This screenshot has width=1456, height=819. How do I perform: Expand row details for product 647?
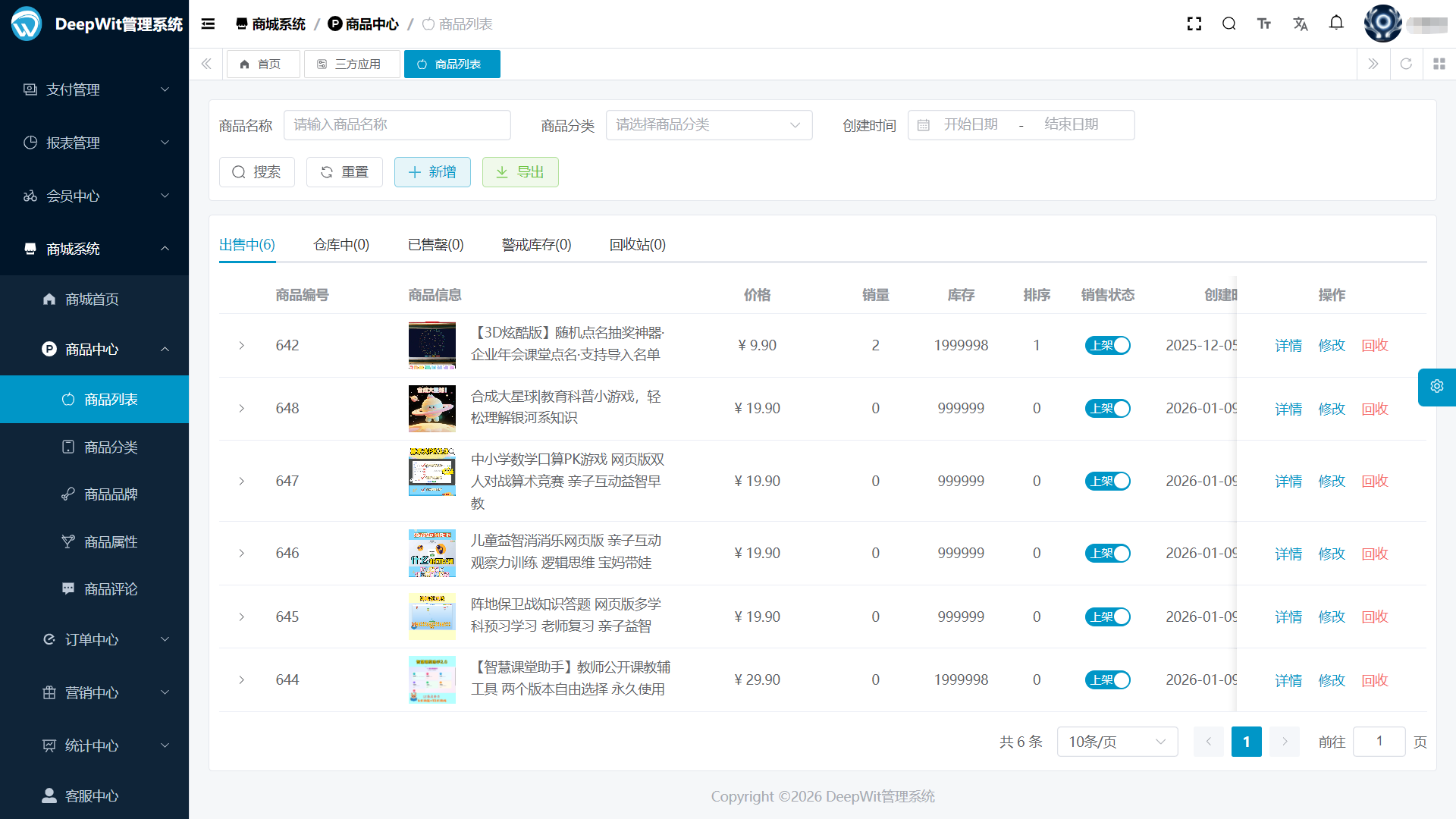[x=242, y=481]
